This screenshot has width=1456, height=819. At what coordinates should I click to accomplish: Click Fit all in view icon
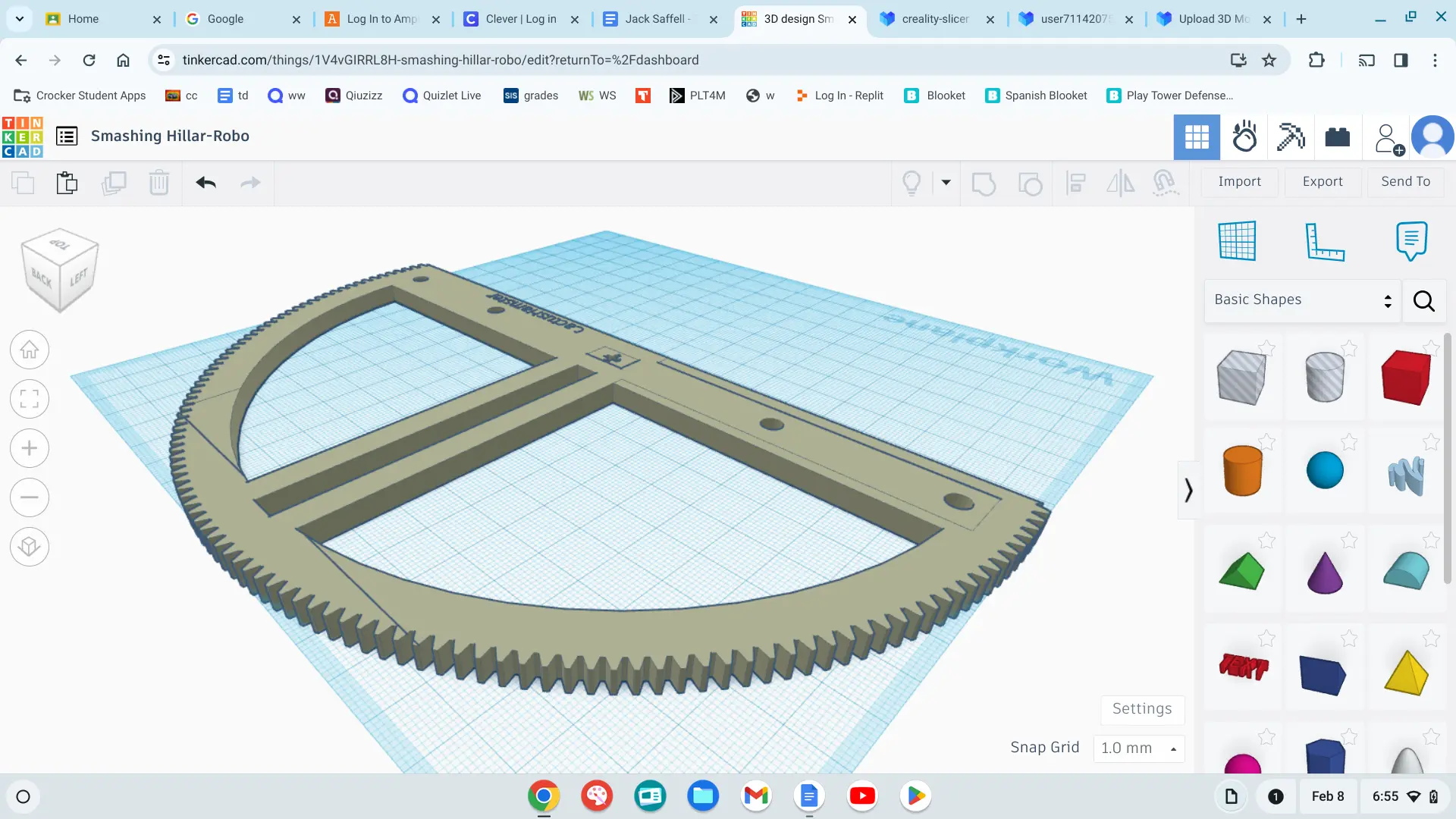[30, 399]
